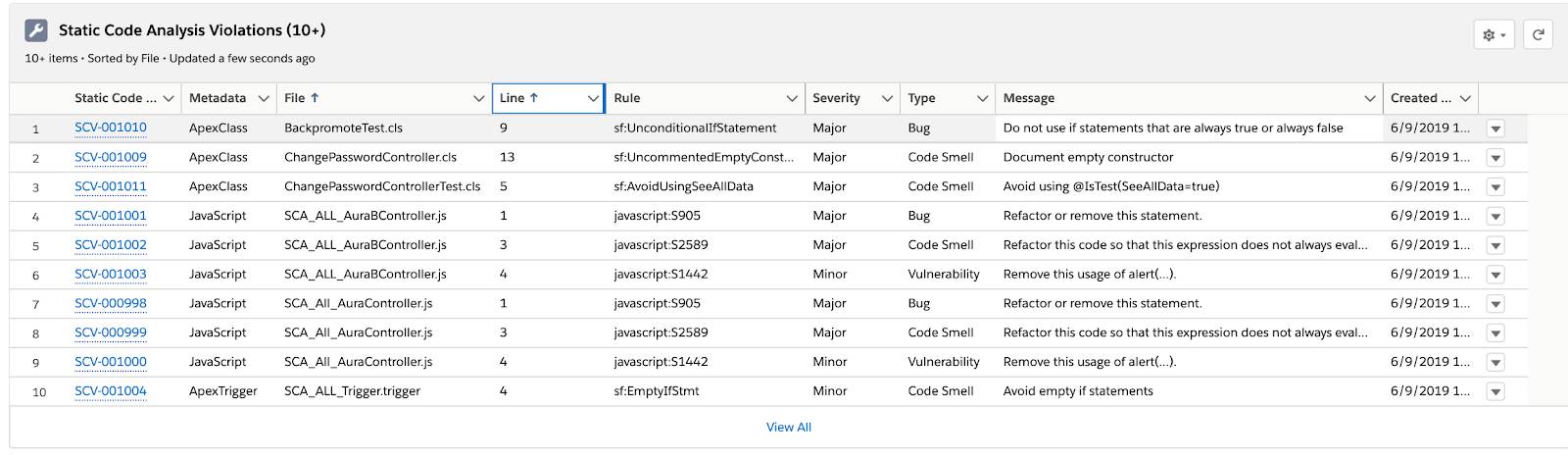Open the Line column dropdown arrow

[x=593, y=98]
